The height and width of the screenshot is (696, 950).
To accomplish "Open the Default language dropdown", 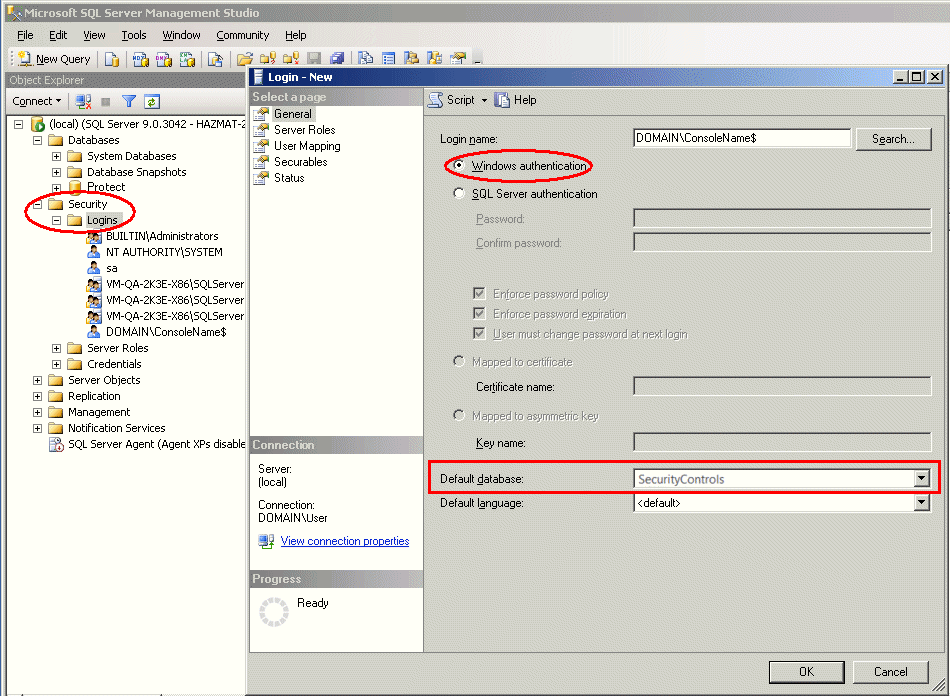I will 922,503.
